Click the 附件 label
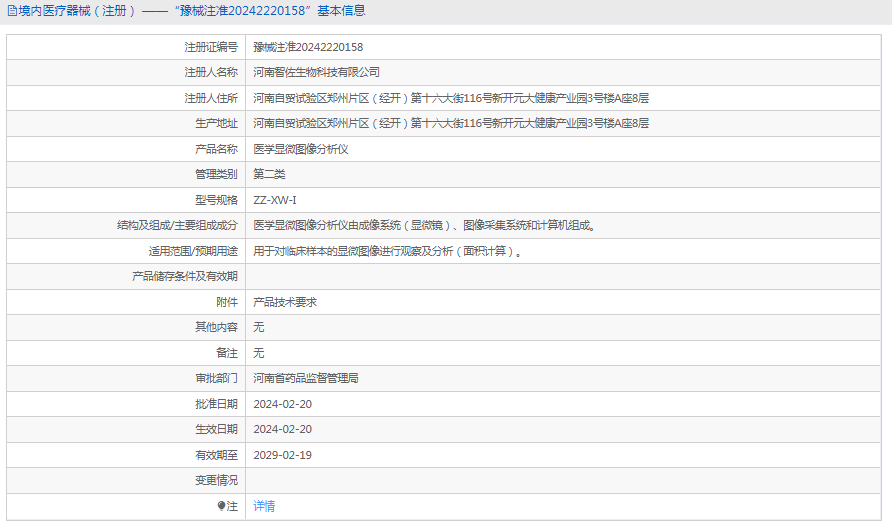This screenshot has width=892, height=528. [x=227, y=302]
